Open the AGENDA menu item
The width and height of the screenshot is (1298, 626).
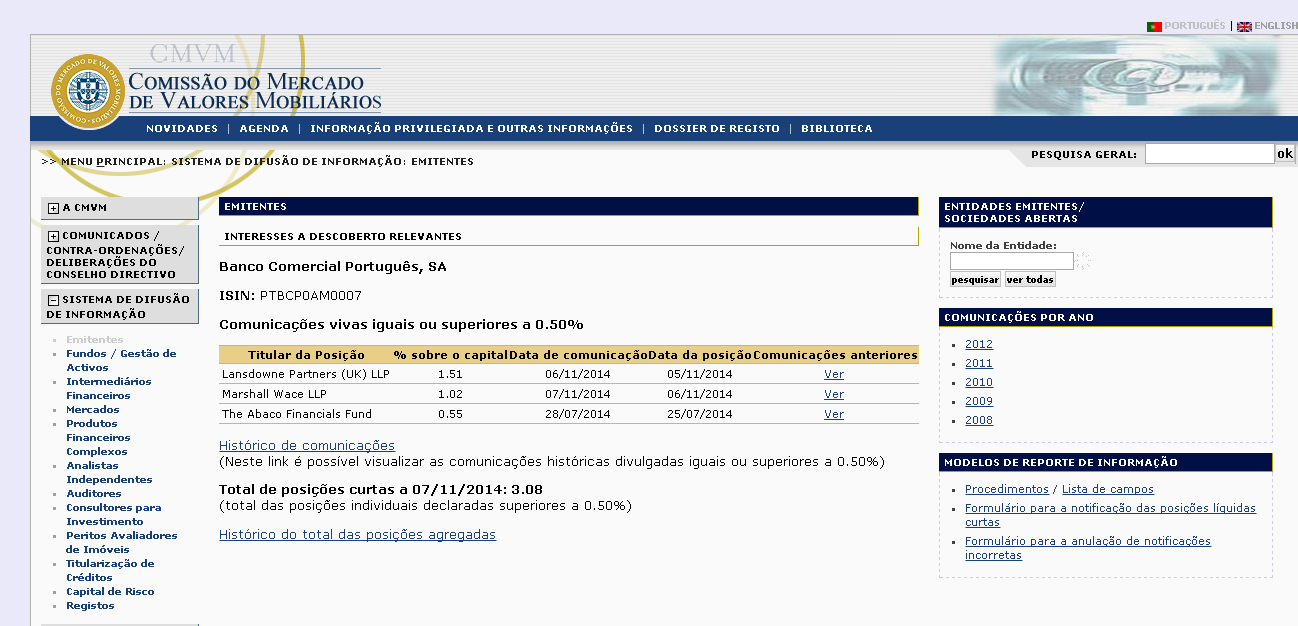(x=264, y=129)
